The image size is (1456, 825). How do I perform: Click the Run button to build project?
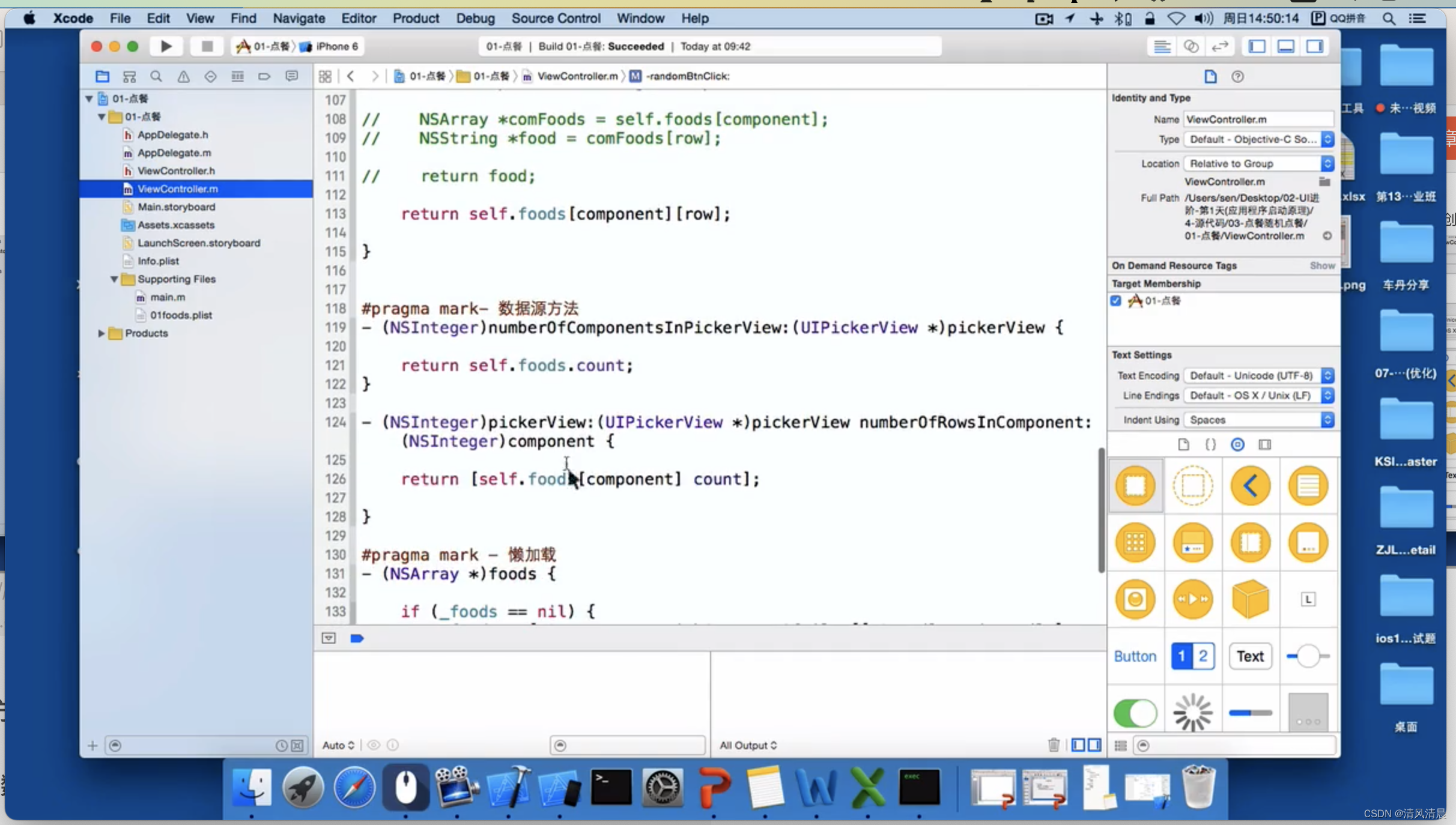(x=166, y=46)
